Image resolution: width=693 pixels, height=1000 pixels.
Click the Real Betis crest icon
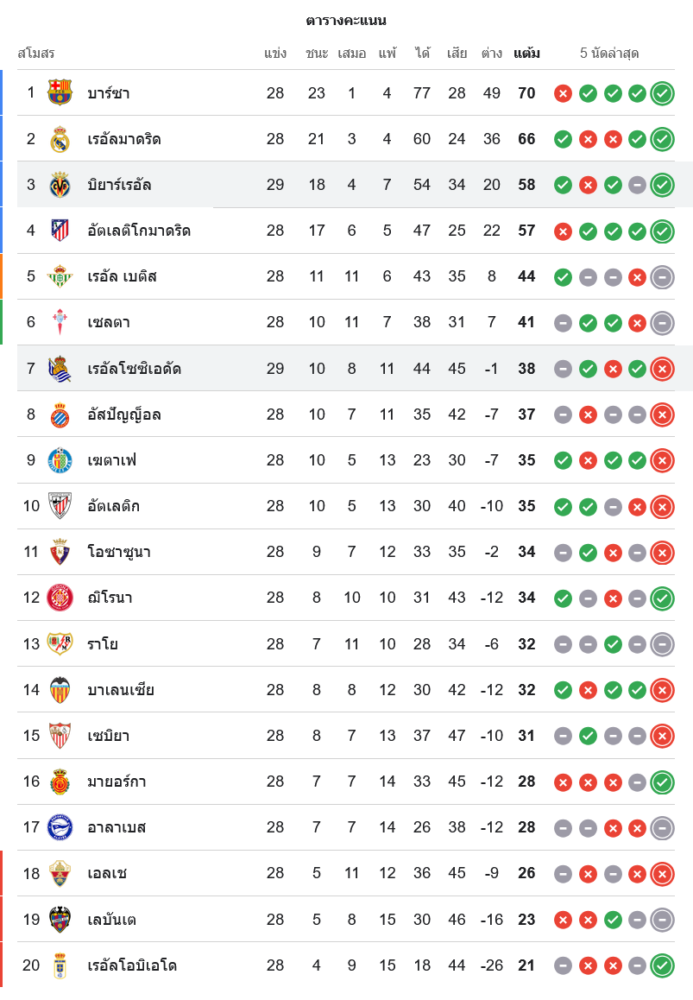pyautogui.click(x=60, y=277)
